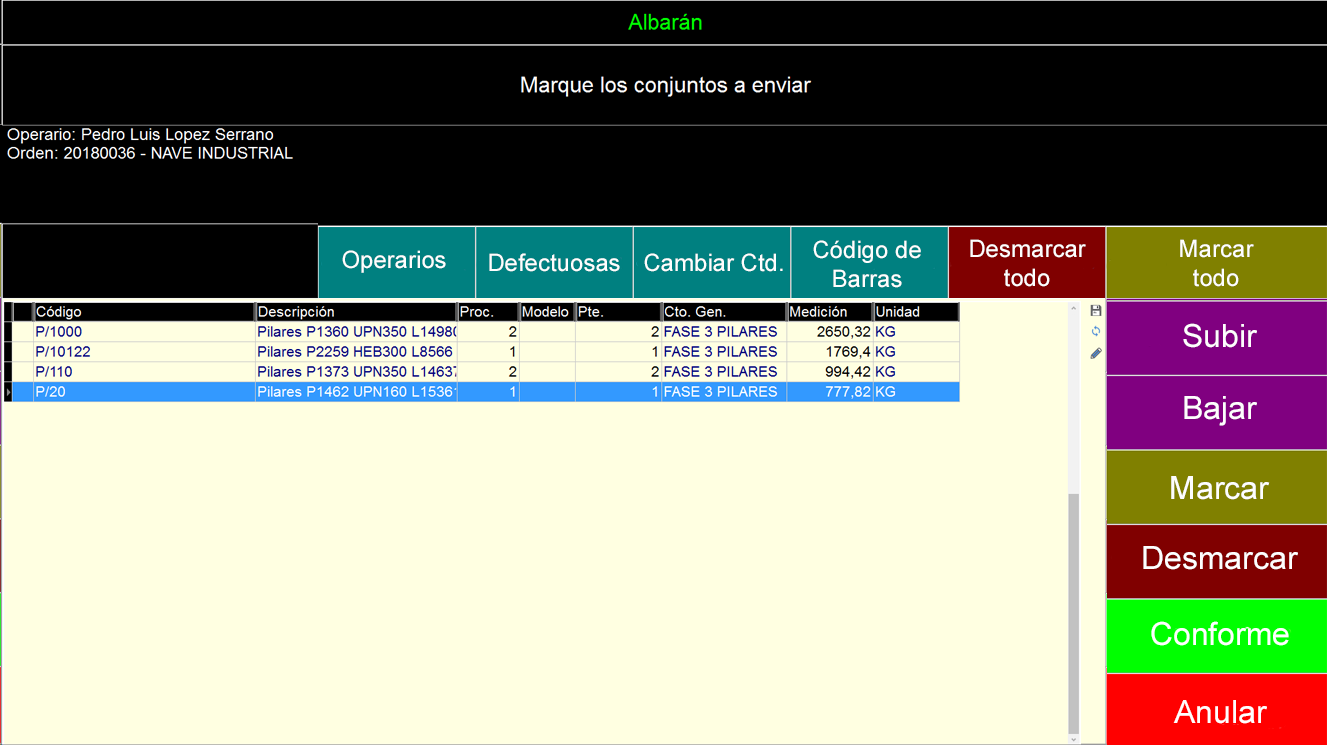
Task: Open the Defectuosas option
Action: coord(554,263)
